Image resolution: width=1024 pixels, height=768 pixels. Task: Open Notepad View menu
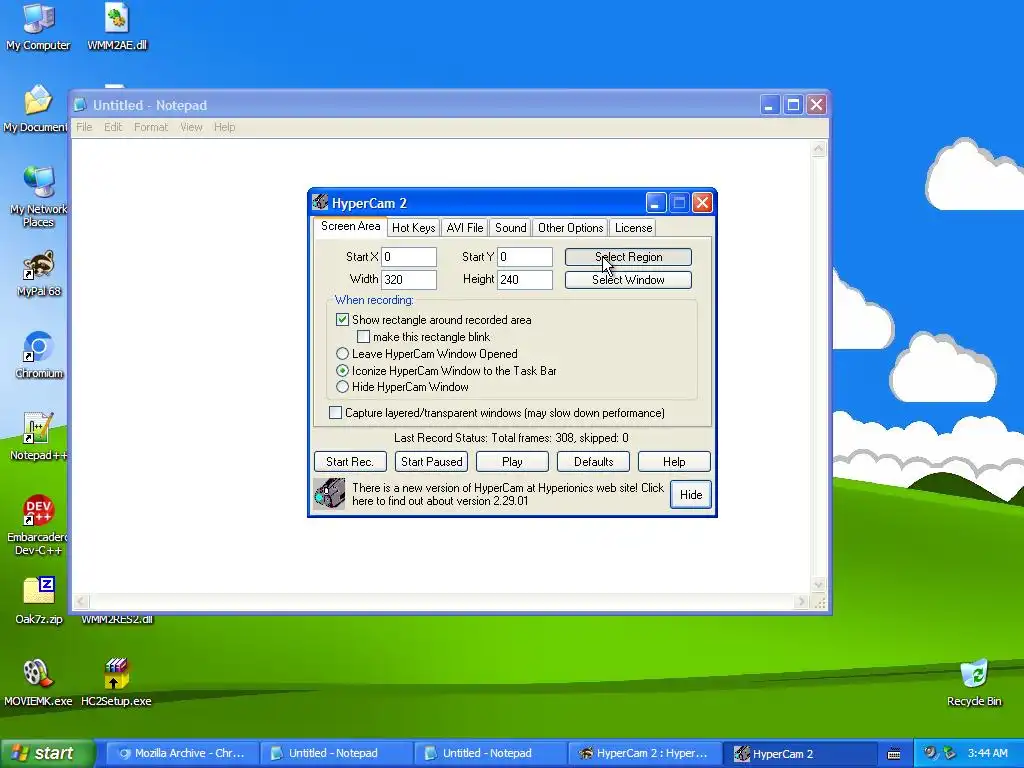coord(191,127)
